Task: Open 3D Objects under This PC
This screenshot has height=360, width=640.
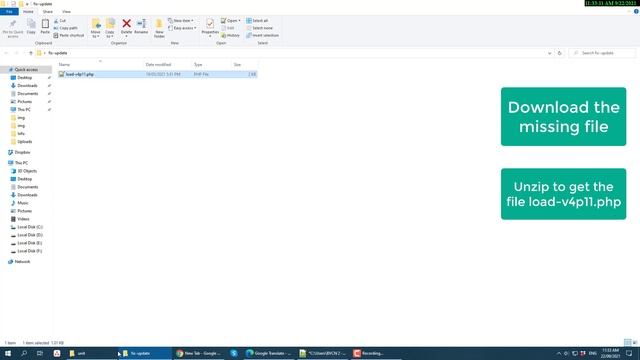Action: point(27,171)
